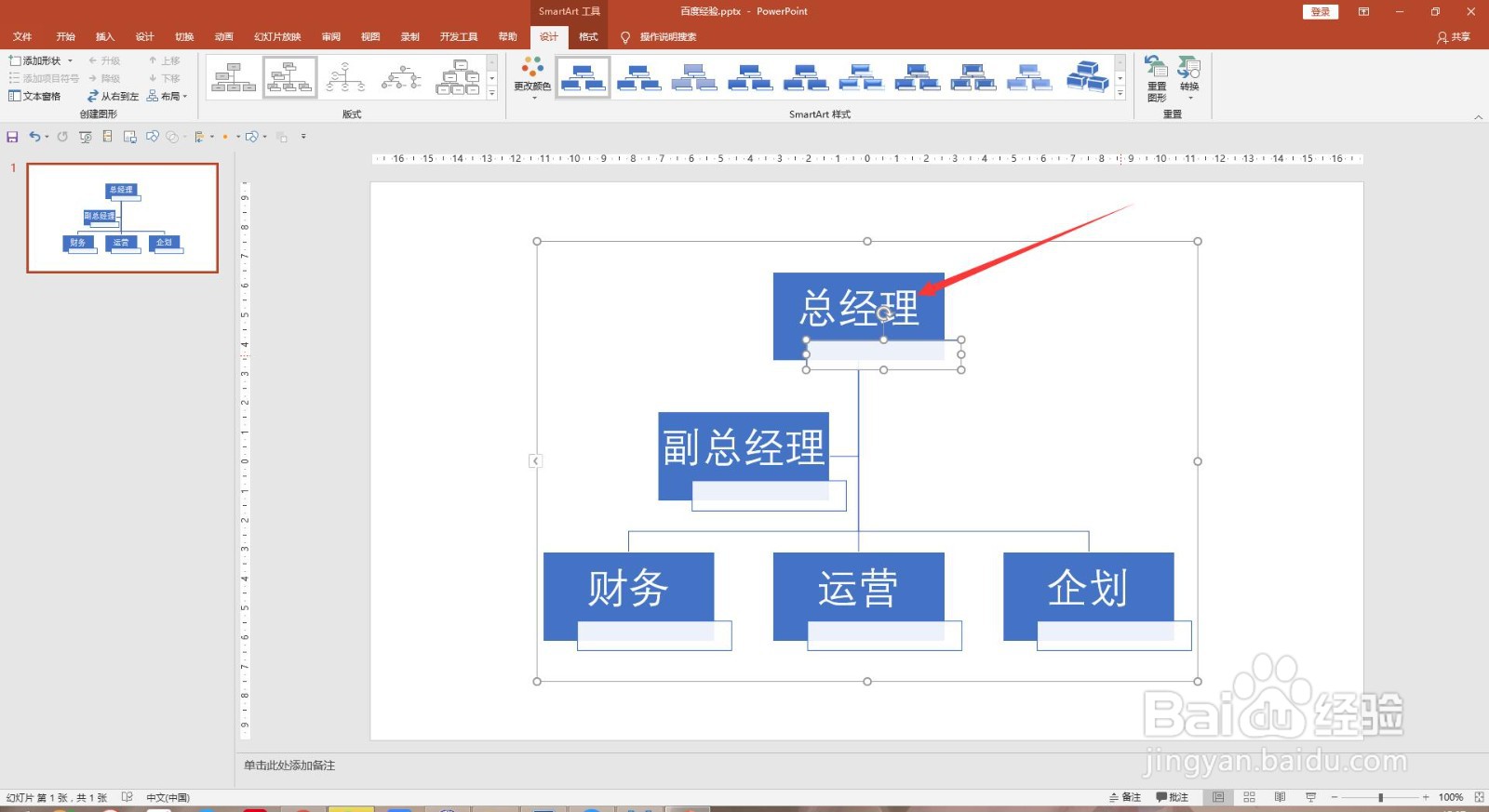Click language indicator 中文(中国) in status bar
The width and height of the screenshot is (1489, 812).
168,797
